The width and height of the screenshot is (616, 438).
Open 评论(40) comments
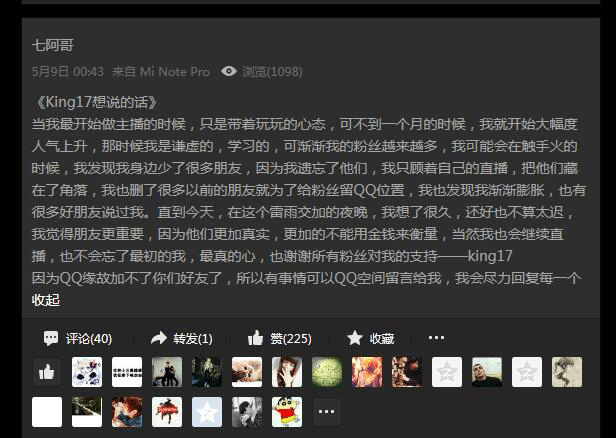(89, 338)
